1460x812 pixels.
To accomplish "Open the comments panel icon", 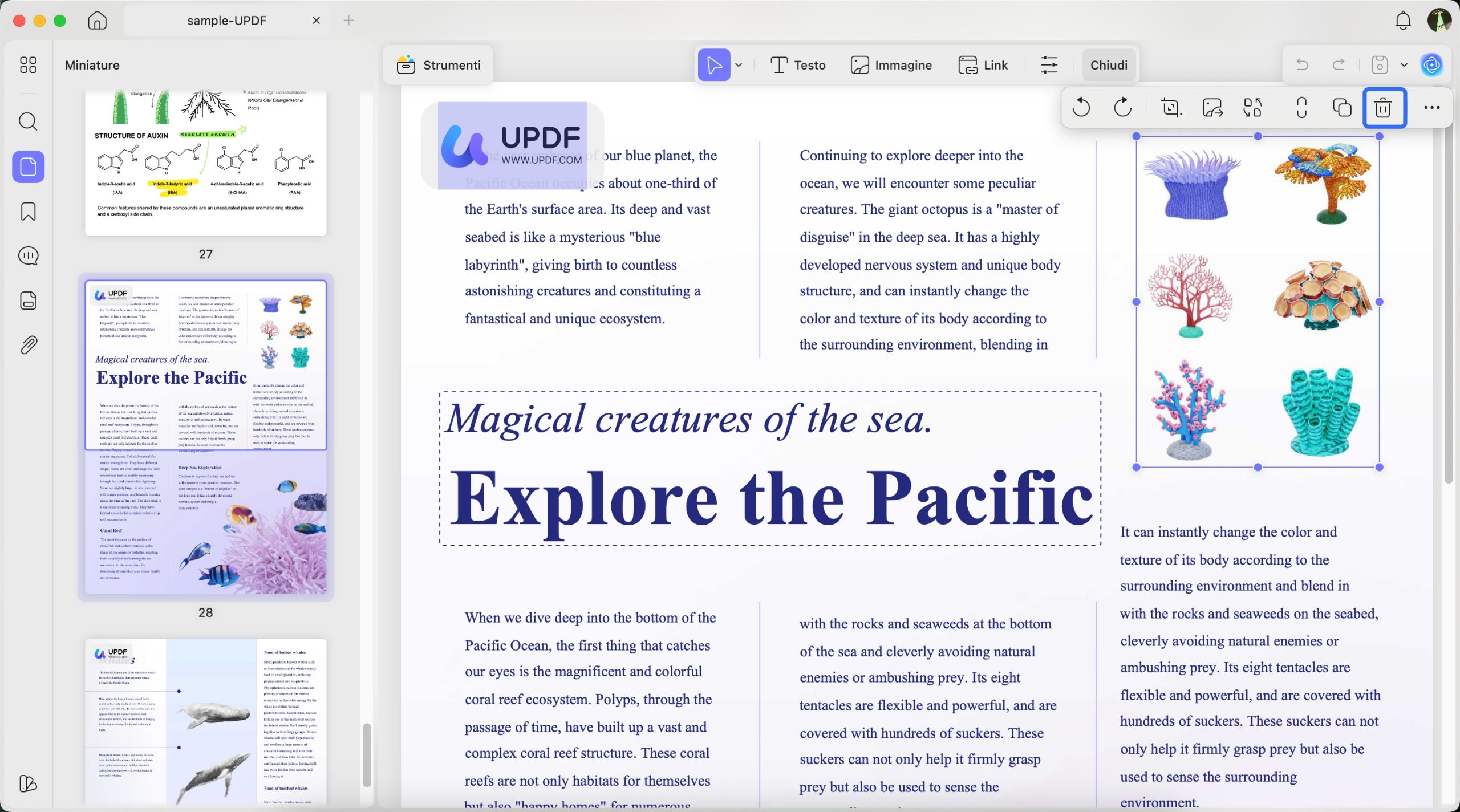I will tap(28, 256).
